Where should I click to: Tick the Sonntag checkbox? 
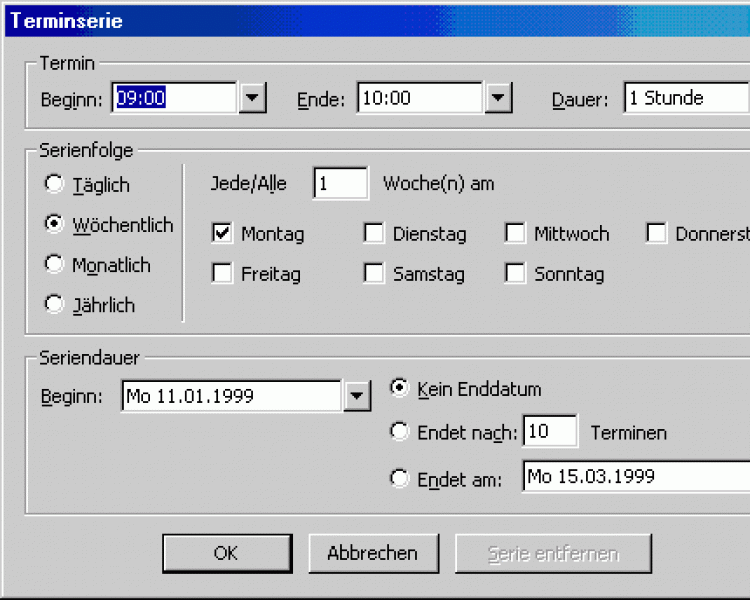pyautogui.click(x=515, y=273)
